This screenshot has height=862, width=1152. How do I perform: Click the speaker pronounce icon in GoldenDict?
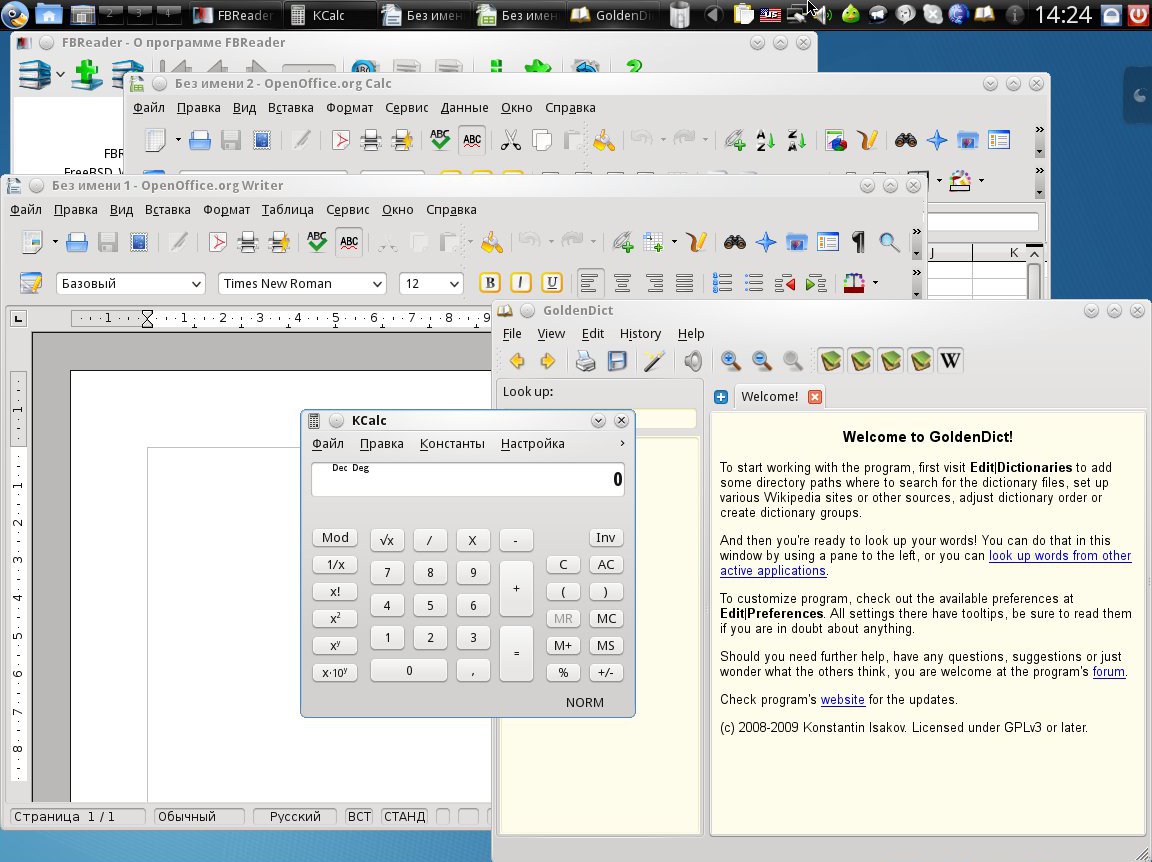tap(692, 361)
